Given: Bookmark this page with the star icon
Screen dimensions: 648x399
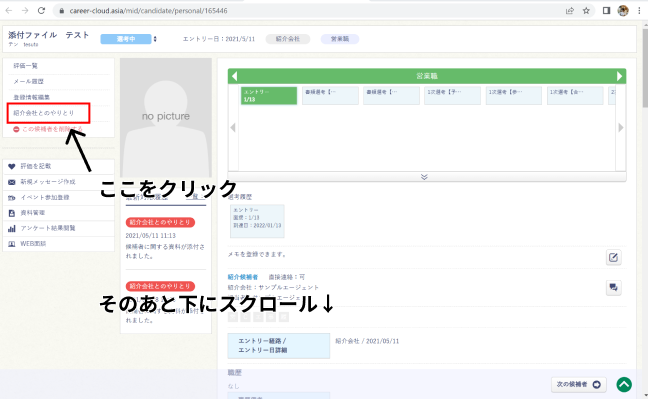Looking at the screenshot, I should 586,11.
